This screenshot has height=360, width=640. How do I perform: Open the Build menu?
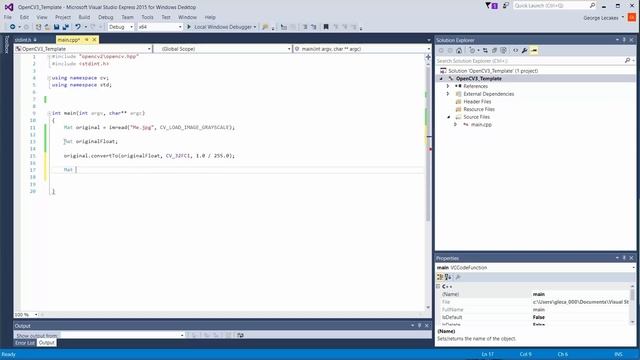pyautogui.click(x=84, y=17)
